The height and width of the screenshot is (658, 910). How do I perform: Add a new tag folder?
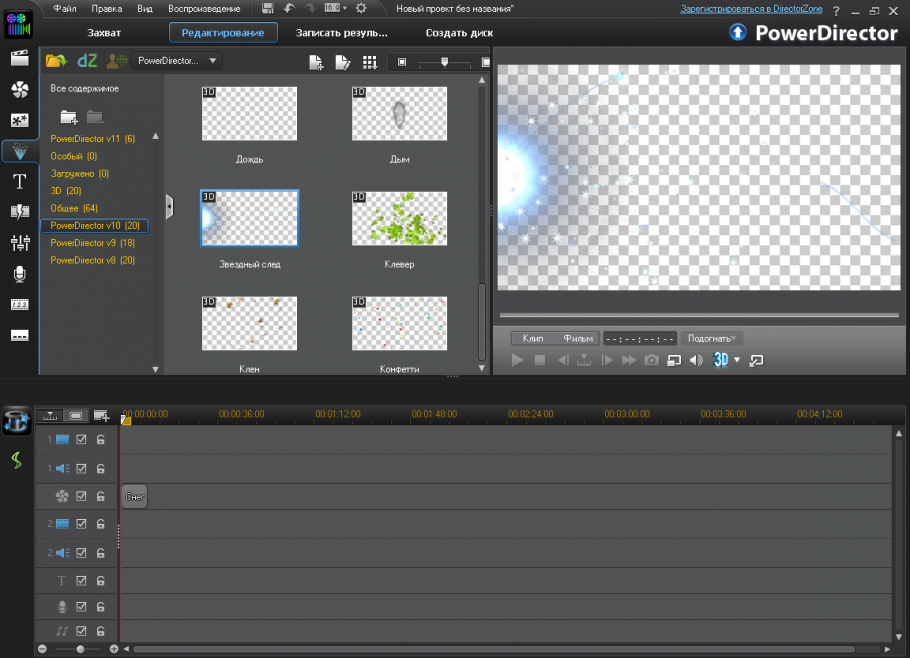68,117
